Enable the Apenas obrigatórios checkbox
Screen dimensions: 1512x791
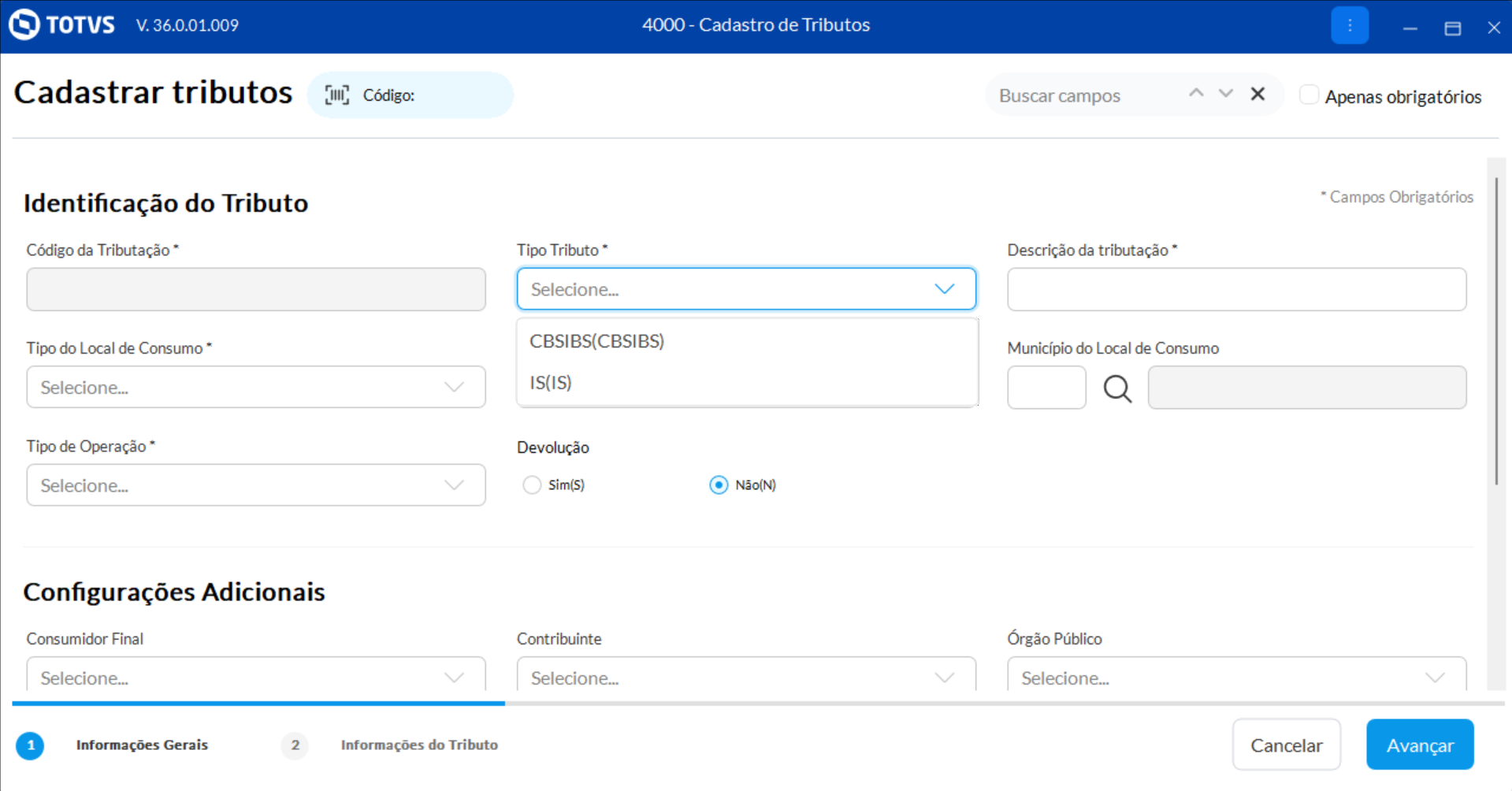[x=1309, y=95]
